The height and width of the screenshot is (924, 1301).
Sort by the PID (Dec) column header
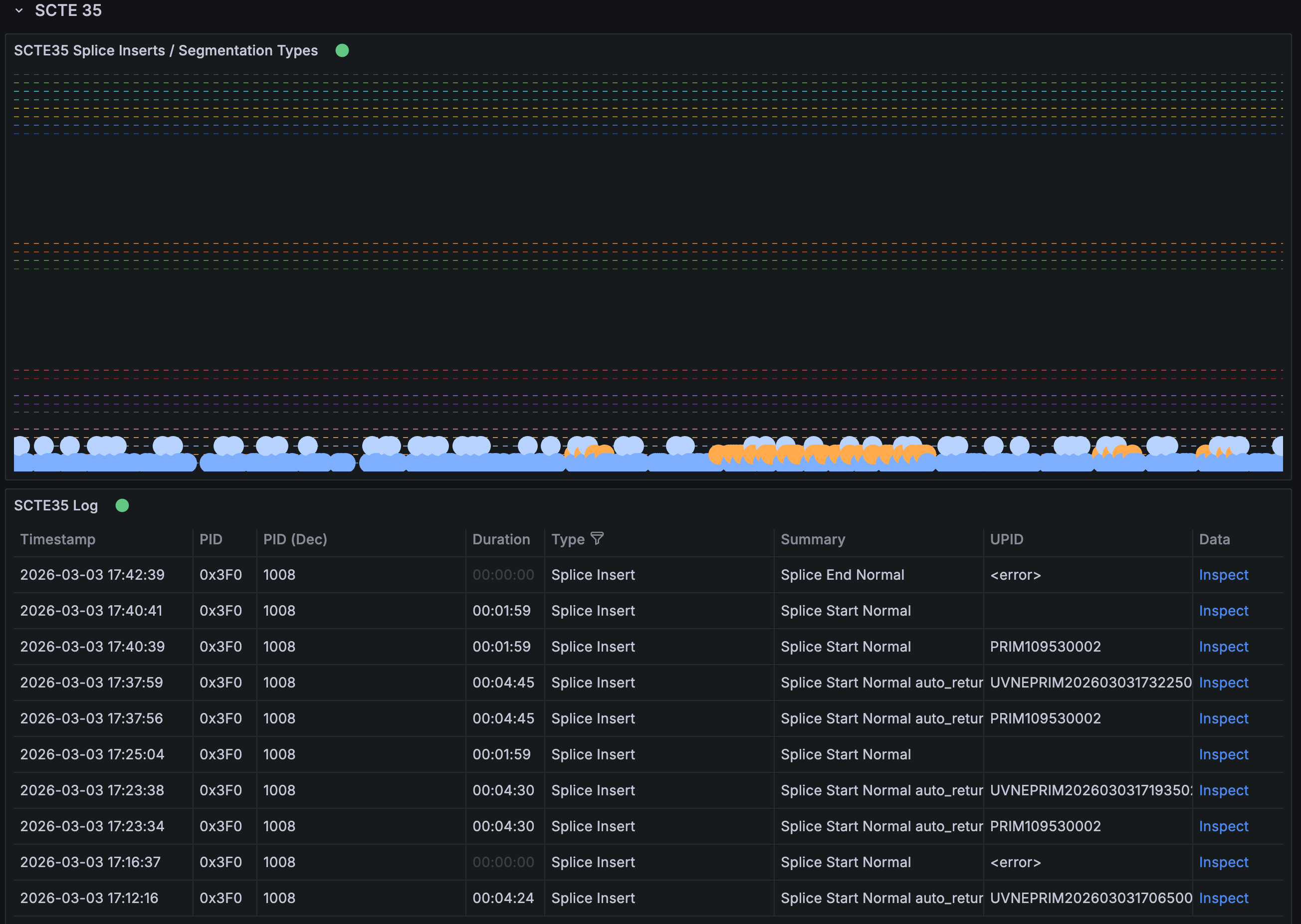pyautogui.click(x=295, y=539)
